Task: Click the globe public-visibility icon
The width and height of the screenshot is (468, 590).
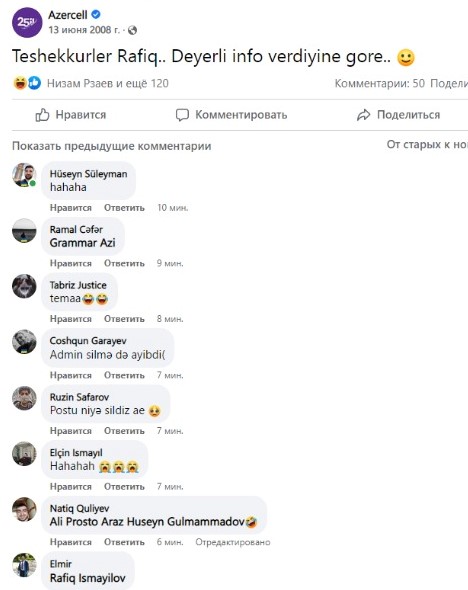Action: tap(132, 30)
